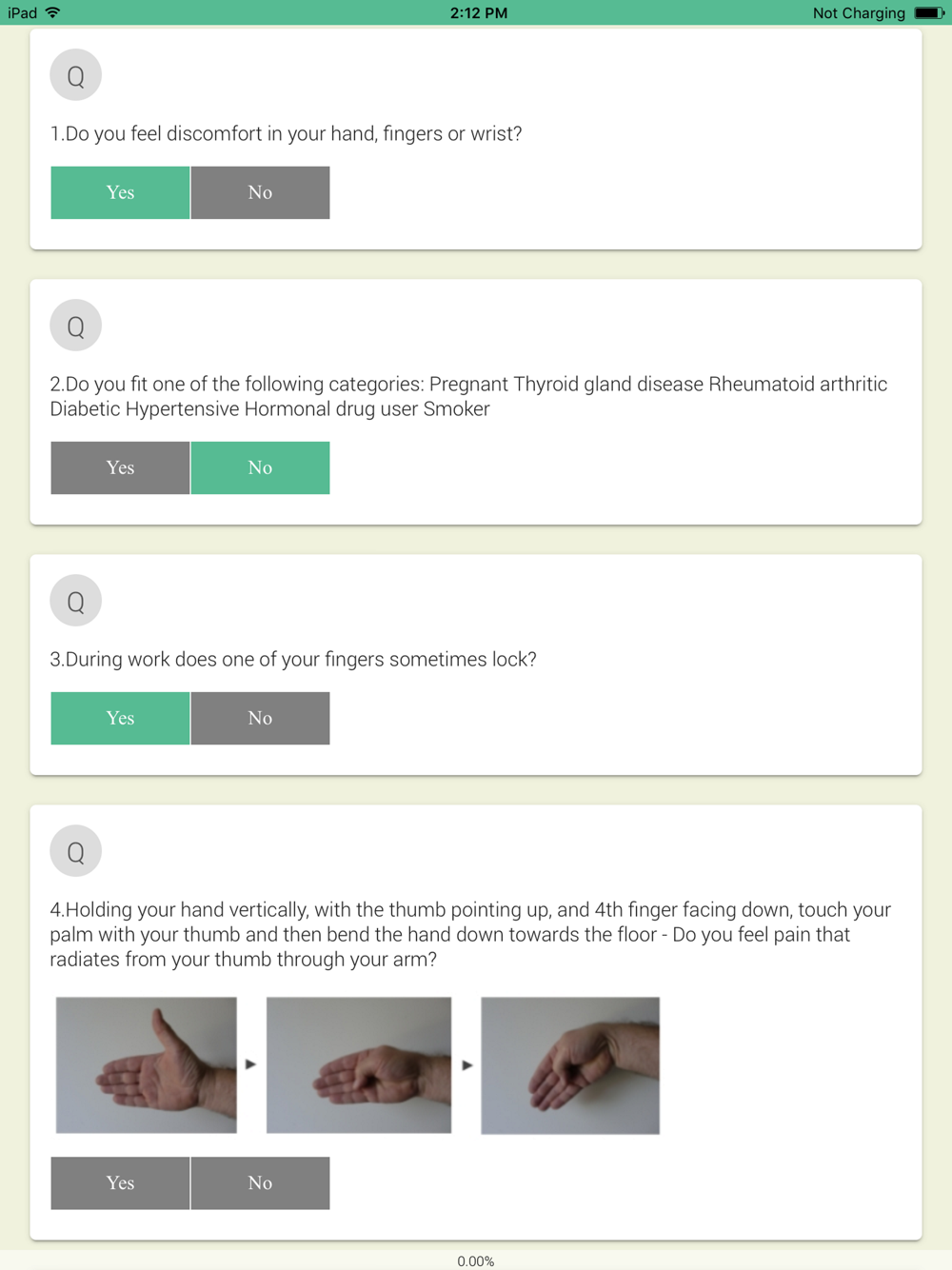Choose Yes for fingers locking question
Image resolution: width=952 pixels, height=1270 pixels.
point(120,718)
